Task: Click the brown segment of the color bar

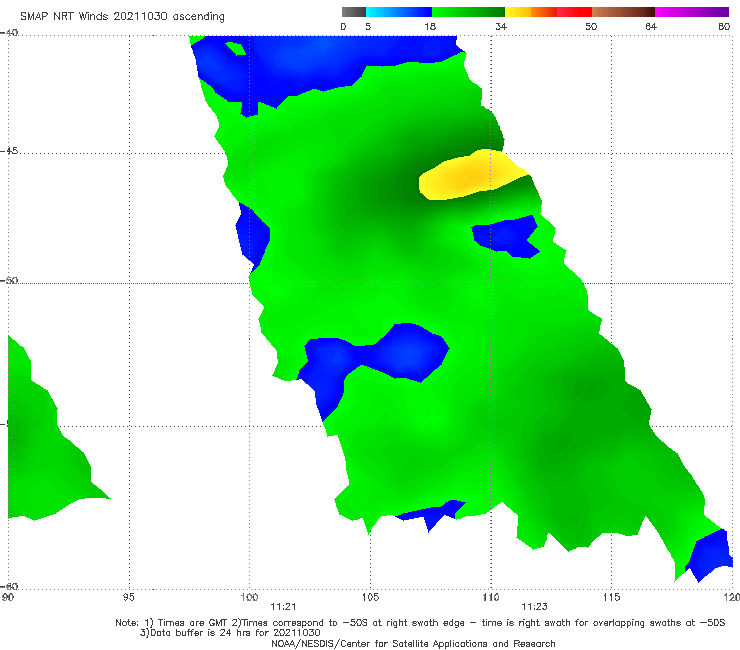Action: (x=623, y=12)
